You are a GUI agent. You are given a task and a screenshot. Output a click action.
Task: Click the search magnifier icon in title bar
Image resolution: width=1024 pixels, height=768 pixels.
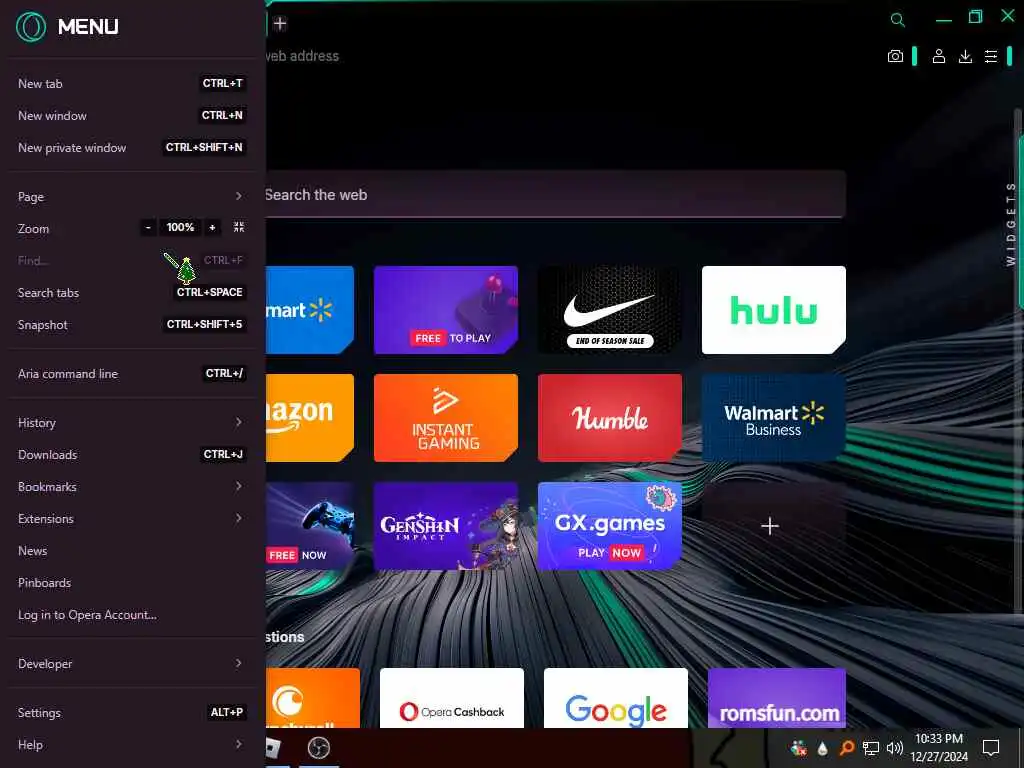pos(898,20)
